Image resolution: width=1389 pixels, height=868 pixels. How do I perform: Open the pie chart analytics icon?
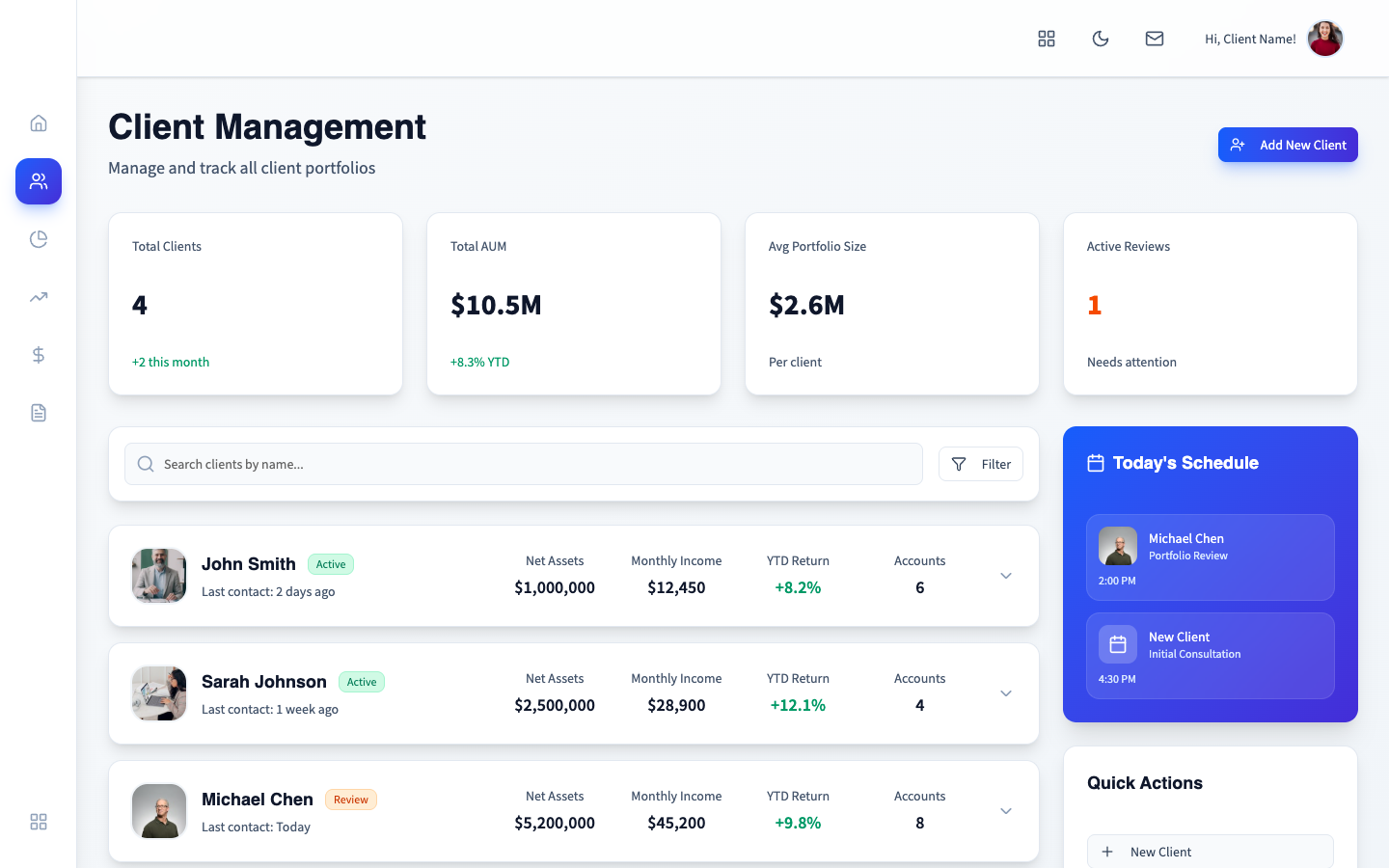point(38,238)
